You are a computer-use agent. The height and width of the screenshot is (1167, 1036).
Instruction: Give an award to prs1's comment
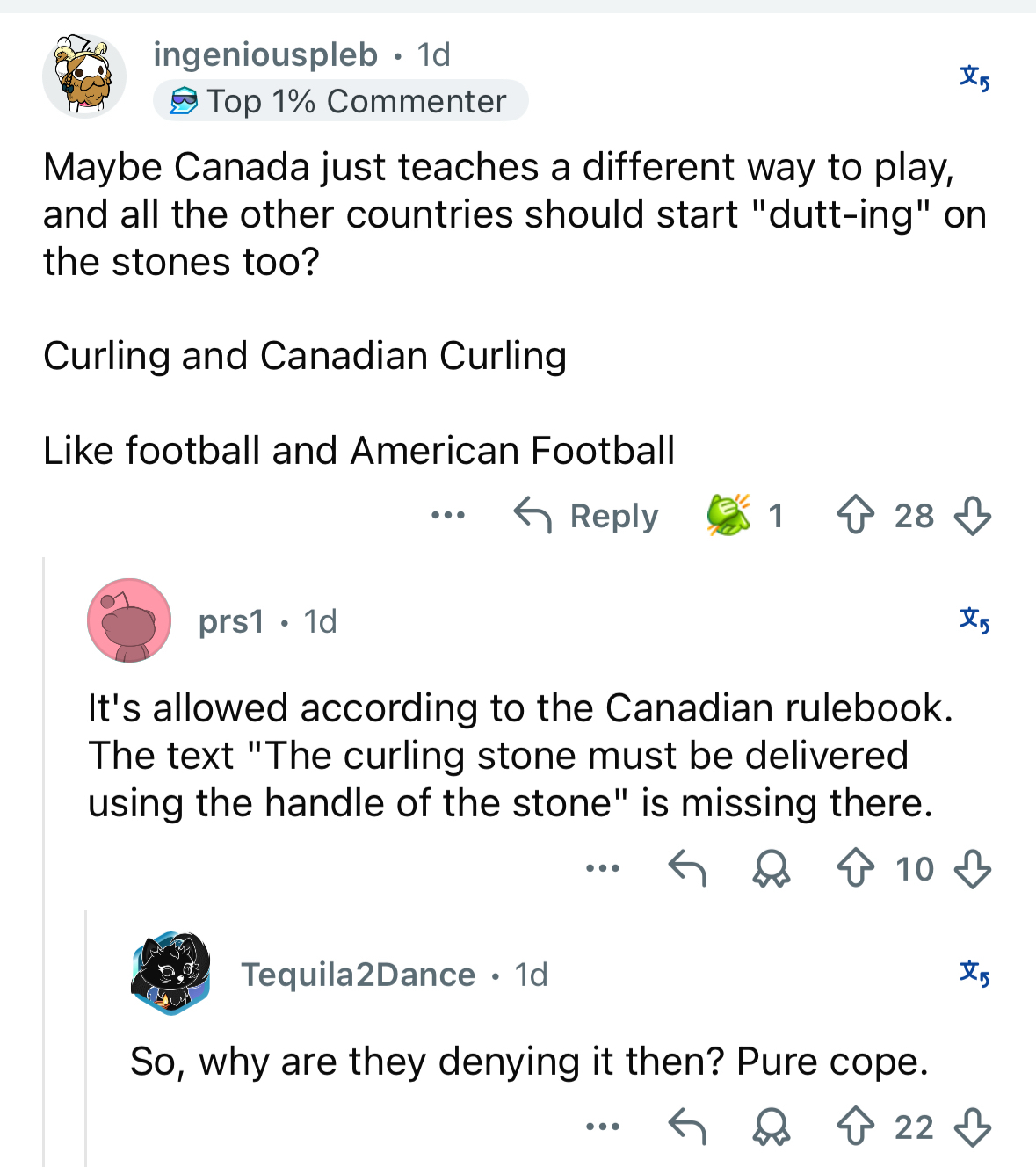click(x=772, y=869)
